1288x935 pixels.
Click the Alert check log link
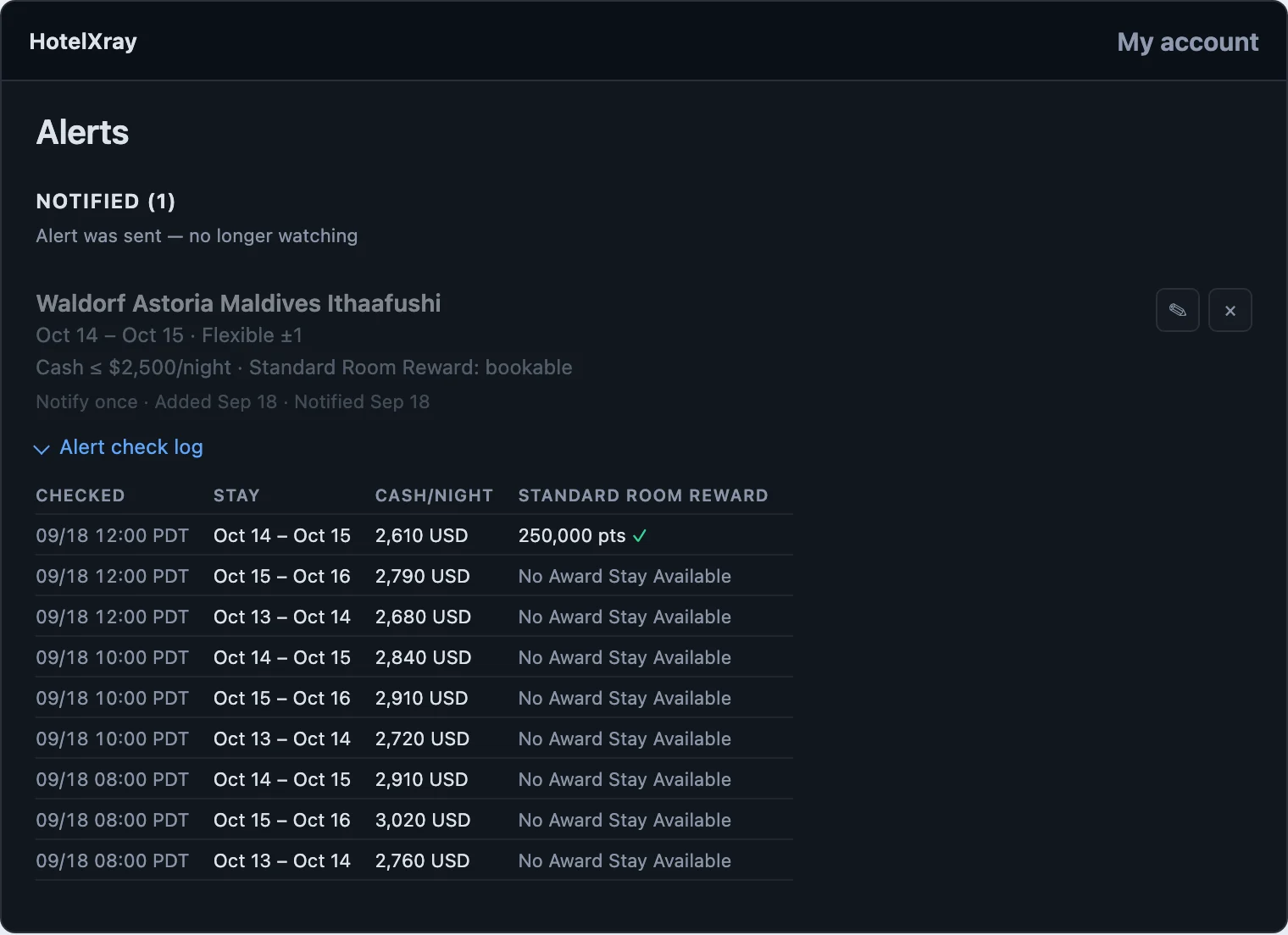click(x=131, y=447)
